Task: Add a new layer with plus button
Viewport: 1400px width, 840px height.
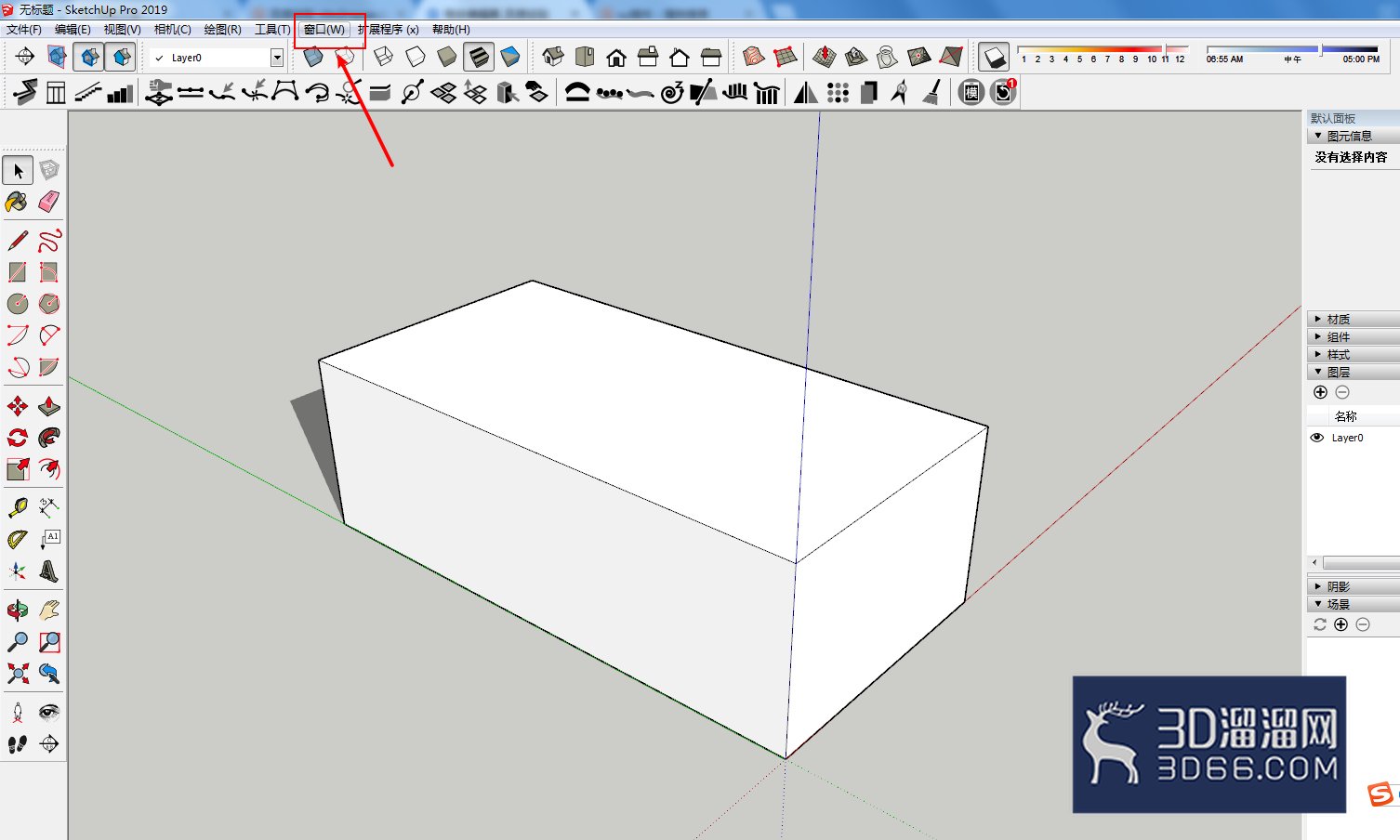Action: 1320,392
